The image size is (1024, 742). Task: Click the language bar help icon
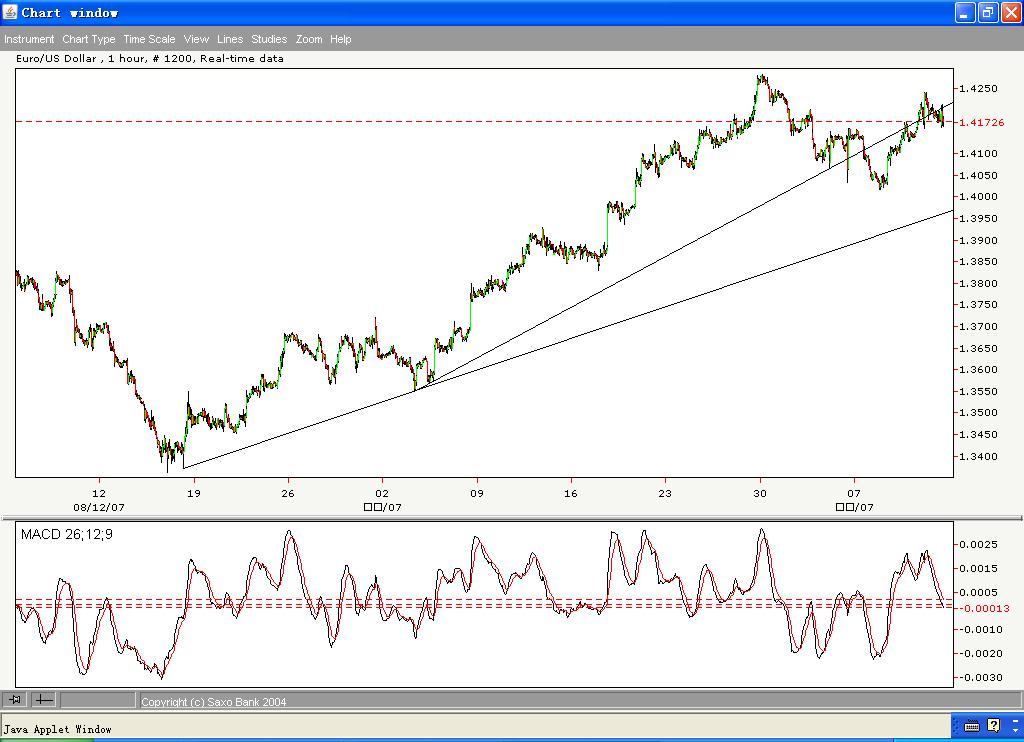pos(993,725)
